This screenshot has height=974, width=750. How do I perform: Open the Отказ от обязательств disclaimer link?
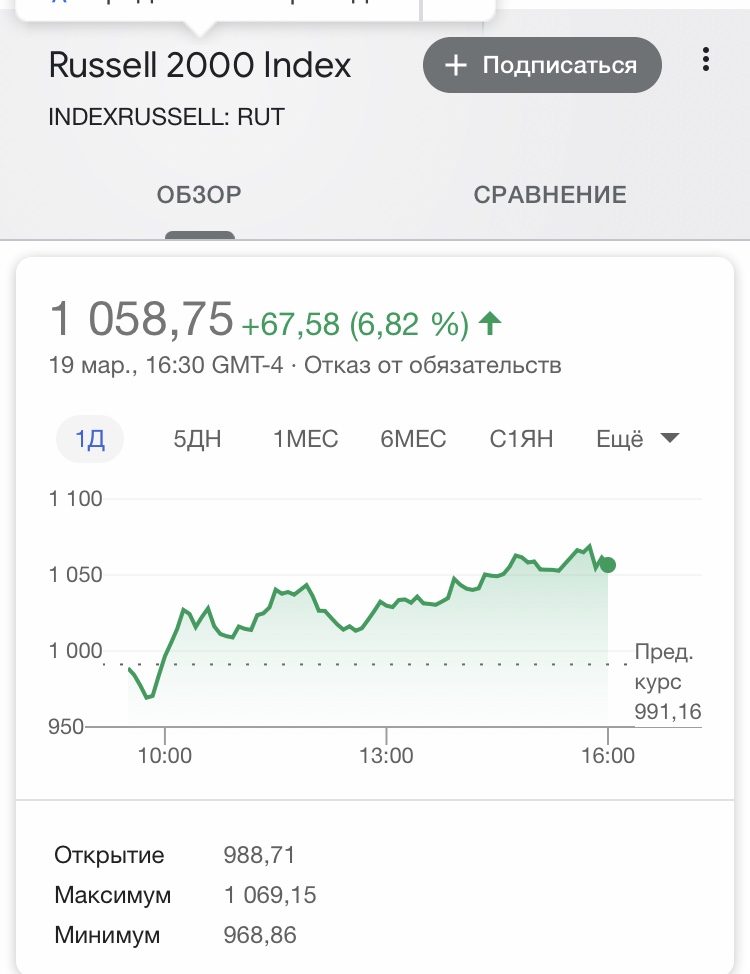432,365
